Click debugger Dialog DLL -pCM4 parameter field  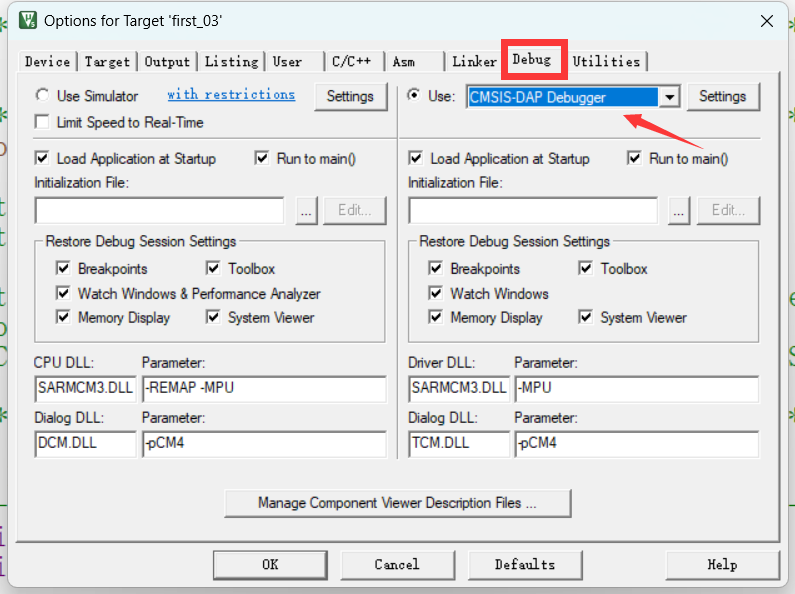(637, 443)
